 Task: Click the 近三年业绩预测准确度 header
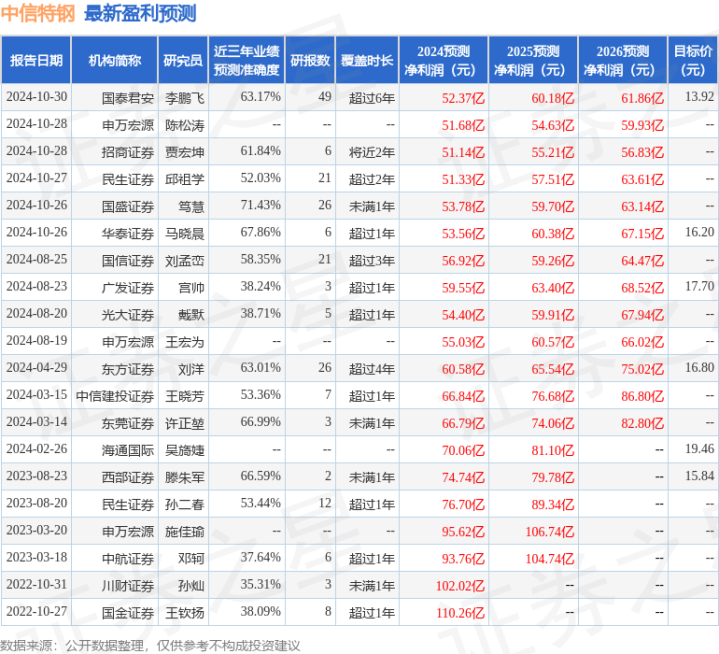pos(247,60)
